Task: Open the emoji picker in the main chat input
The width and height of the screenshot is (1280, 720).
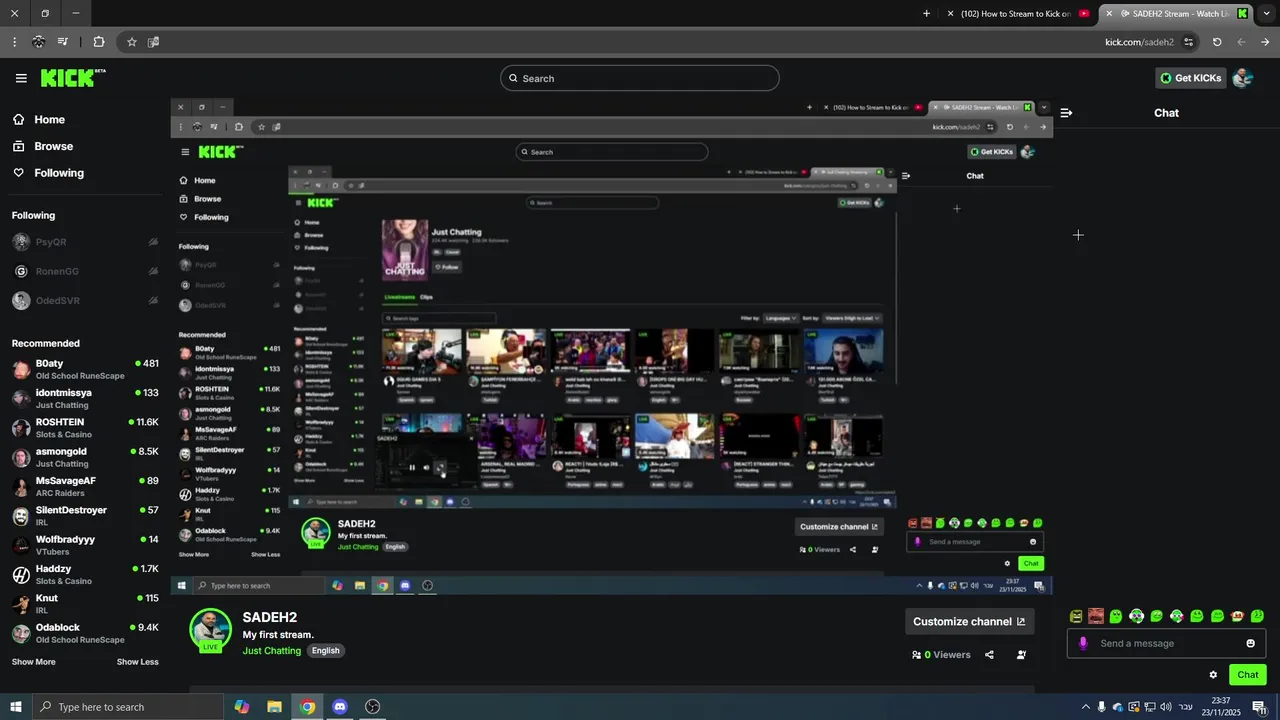Action: pos(1250,643)
